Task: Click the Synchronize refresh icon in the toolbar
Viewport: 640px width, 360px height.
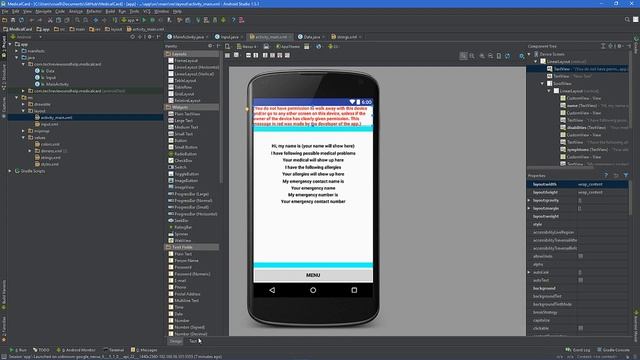Action: pos(21,20)
